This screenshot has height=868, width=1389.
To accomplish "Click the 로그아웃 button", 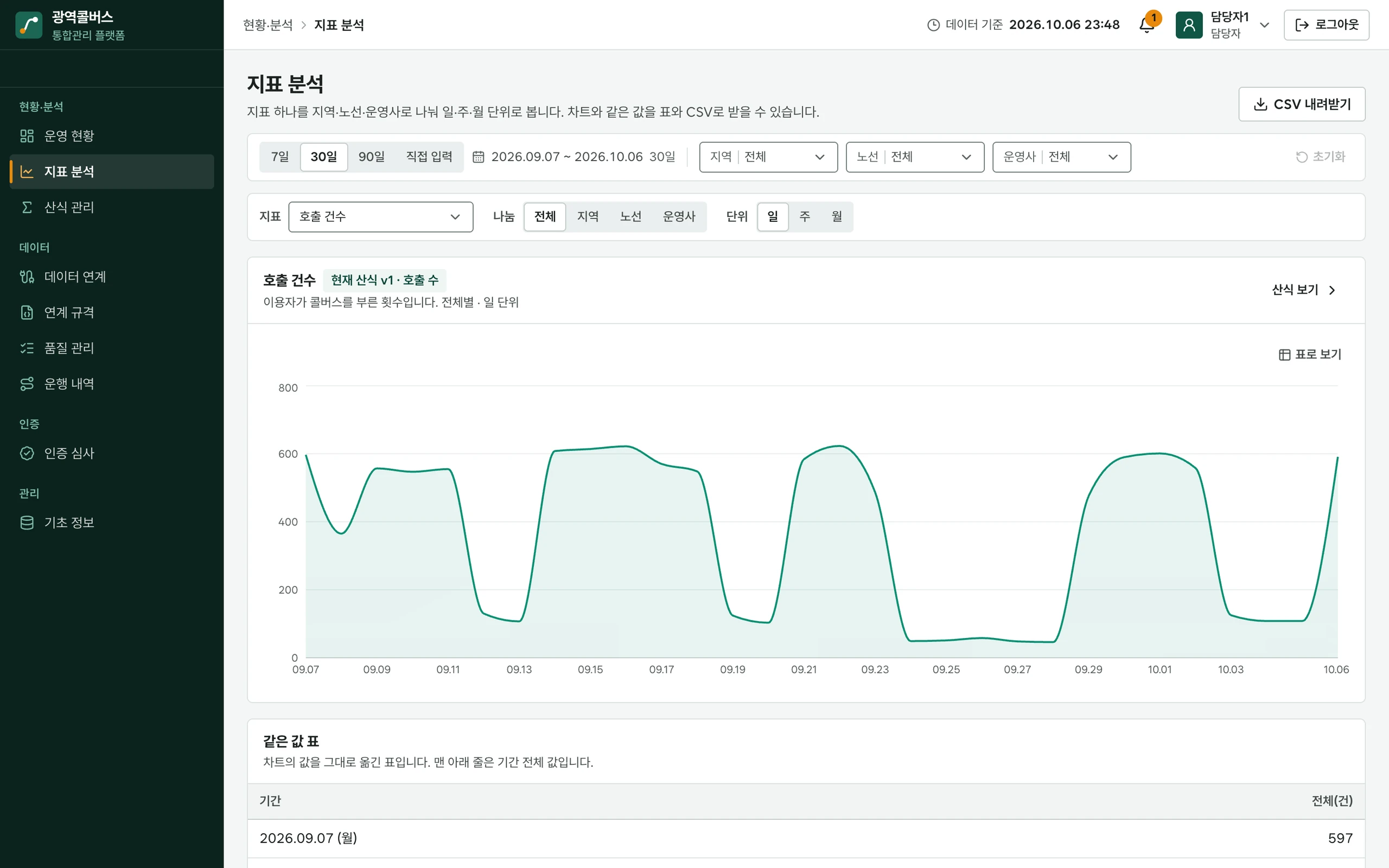I will tap(1326, 25).
